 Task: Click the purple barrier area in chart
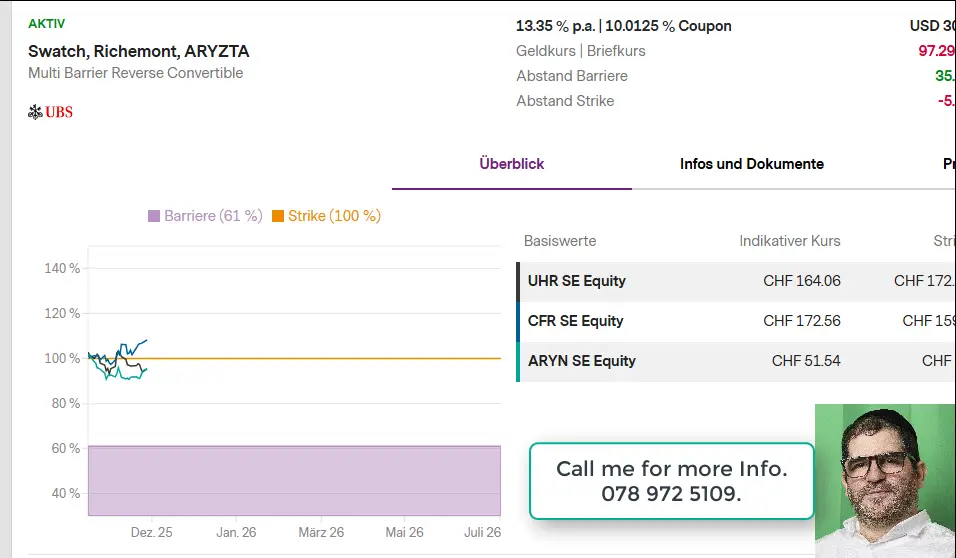294,481
